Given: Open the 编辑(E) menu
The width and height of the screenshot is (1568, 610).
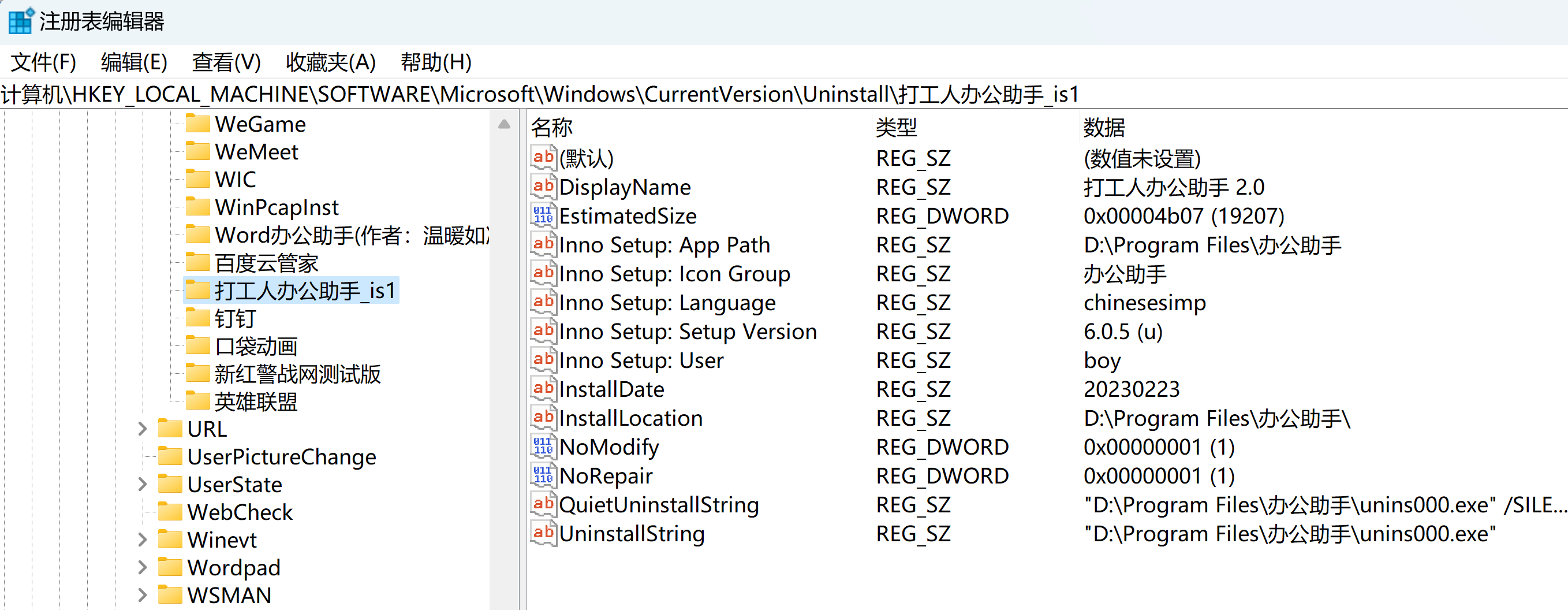Looking at the screenshot, I should pyautogui.click(x=134, y=62).
